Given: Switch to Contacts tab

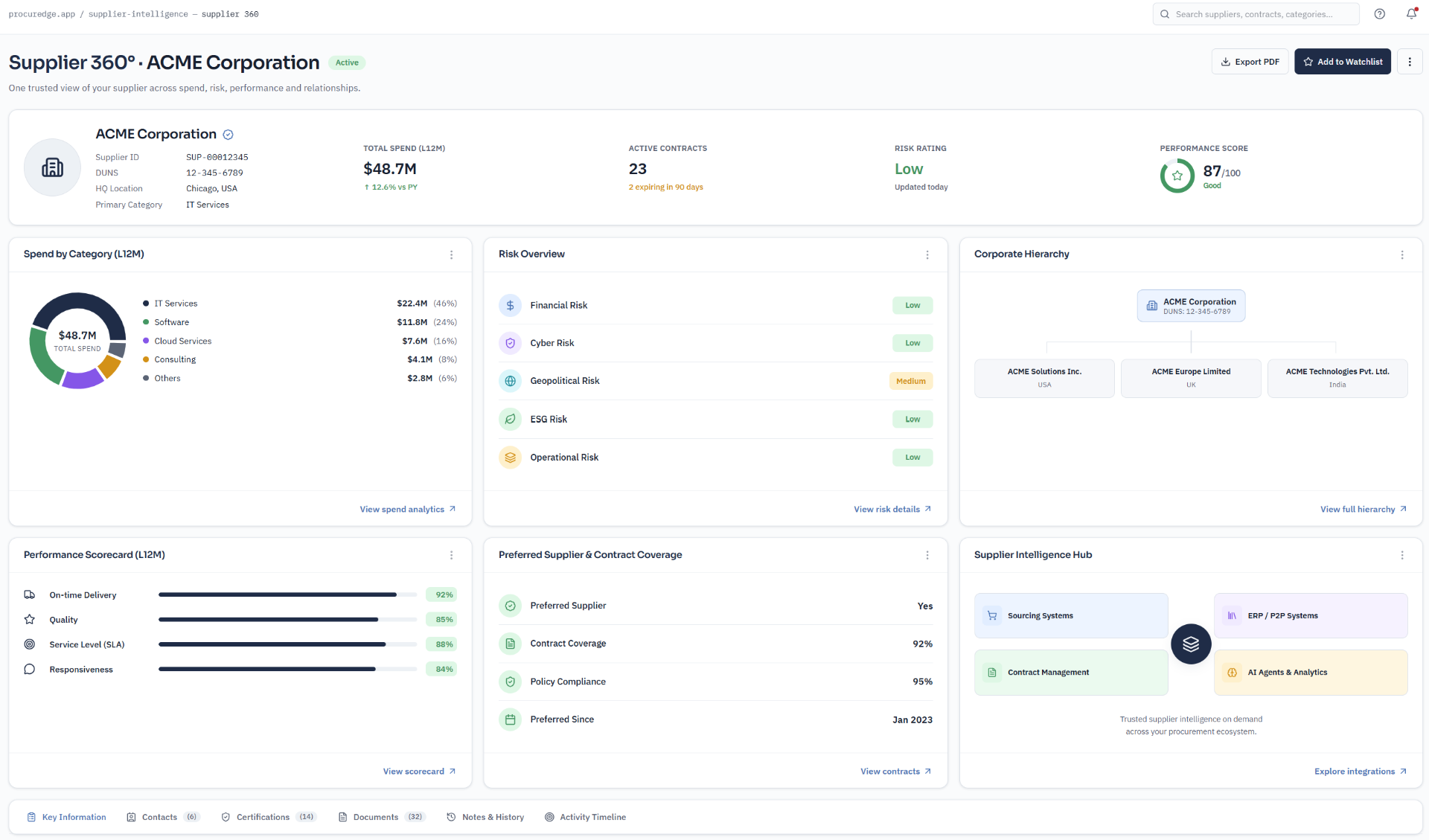Looking at the screenshot, I should [x=163, y=817].
